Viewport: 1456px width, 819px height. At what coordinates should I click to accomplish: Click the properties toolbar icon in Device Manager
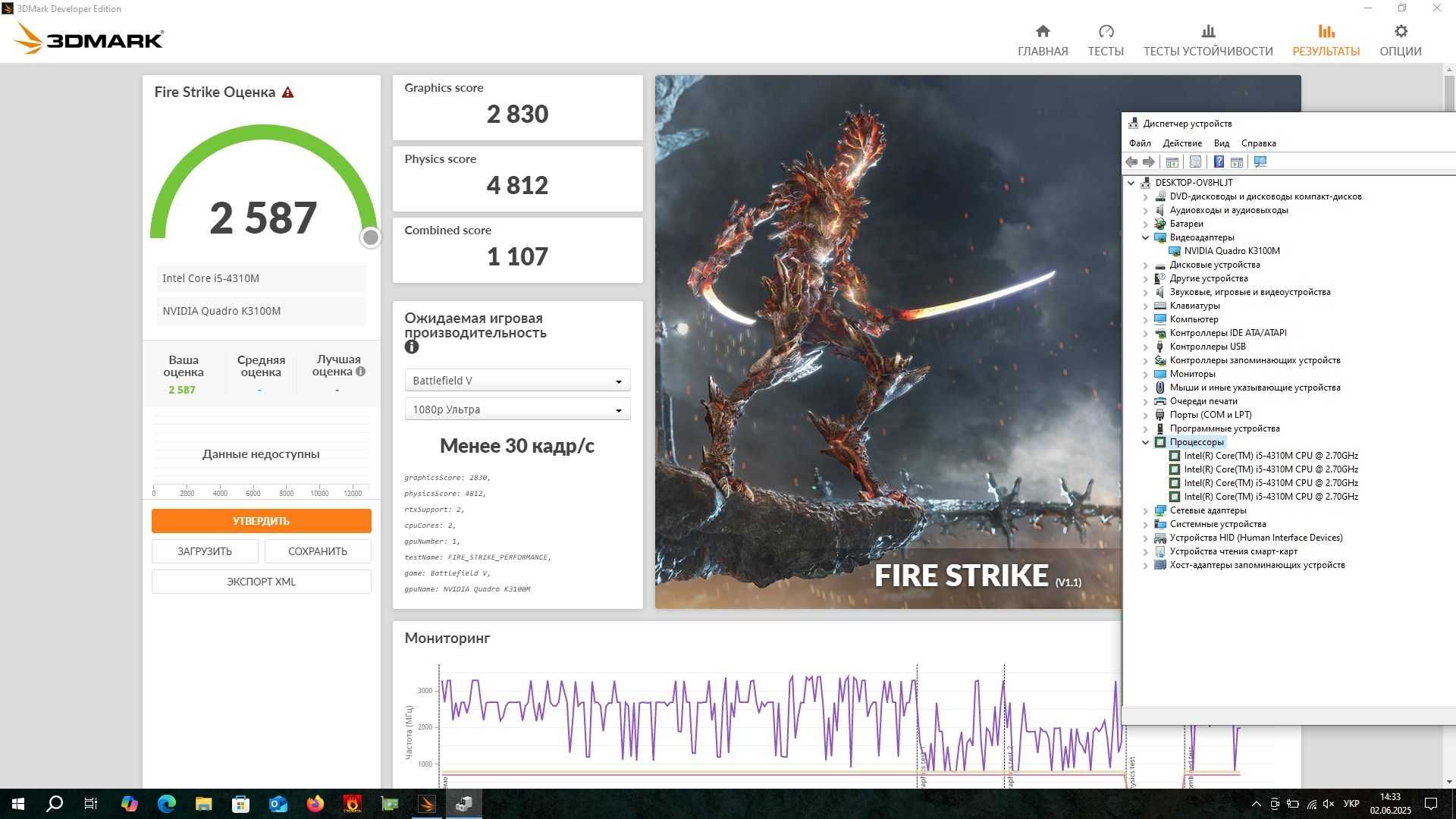pyautogui.click(x=1195, y=162)
